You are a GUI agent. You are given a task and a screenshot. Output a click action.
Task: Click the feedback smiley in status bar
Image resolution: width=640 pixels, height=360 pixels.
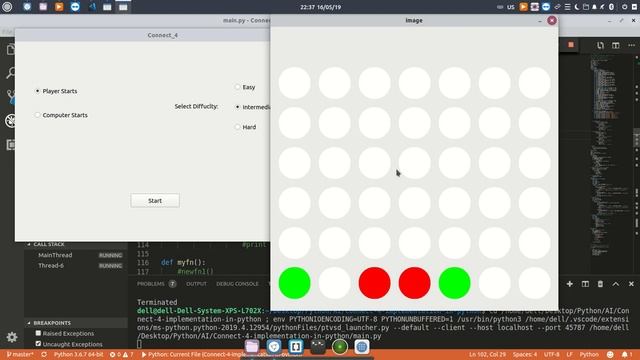[x=610, y=355]
